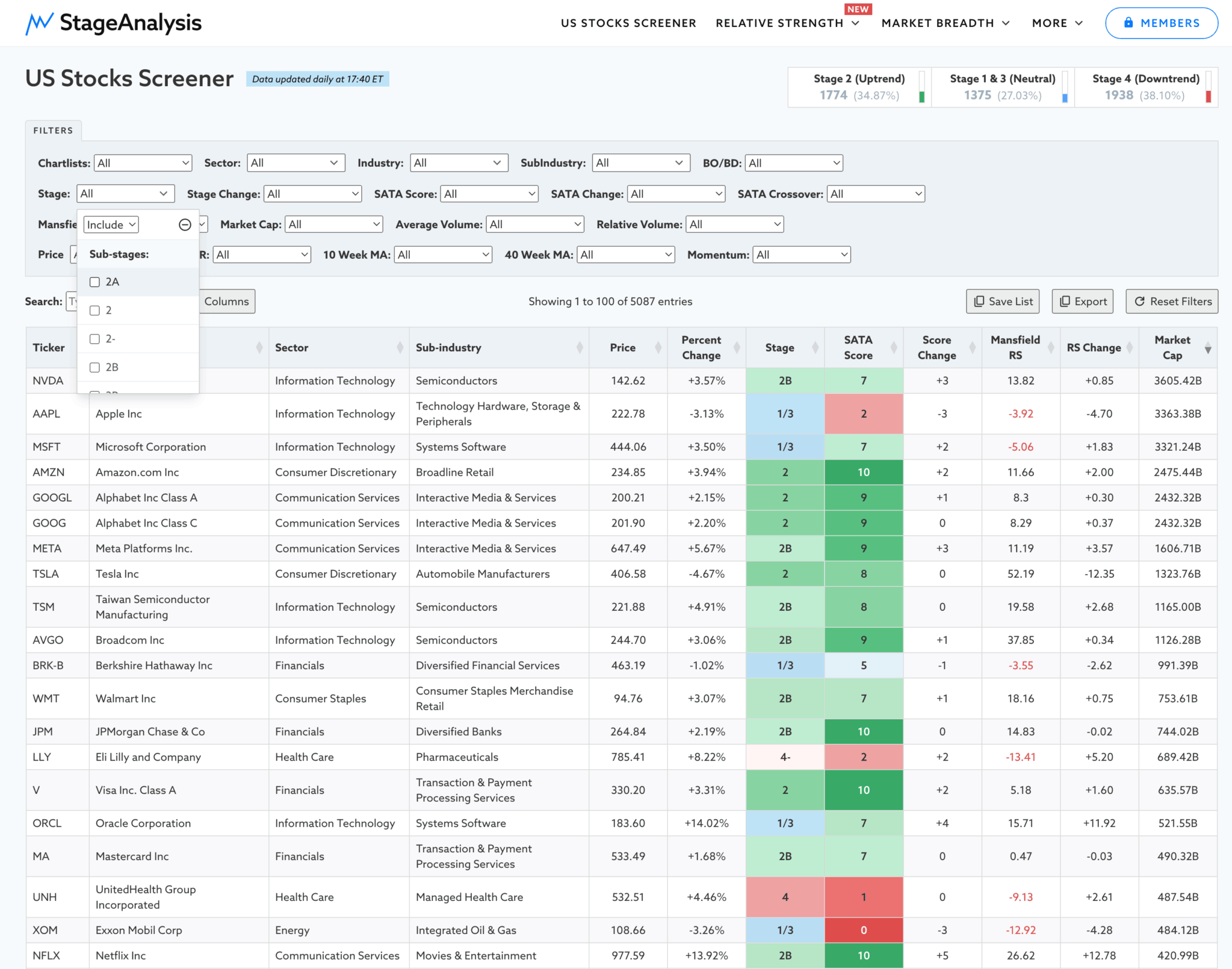Click the Stage 2 green percentage bar
The width and height of the screenshot is (1232, 969).
pyautogui.click(x=921, y=96)
